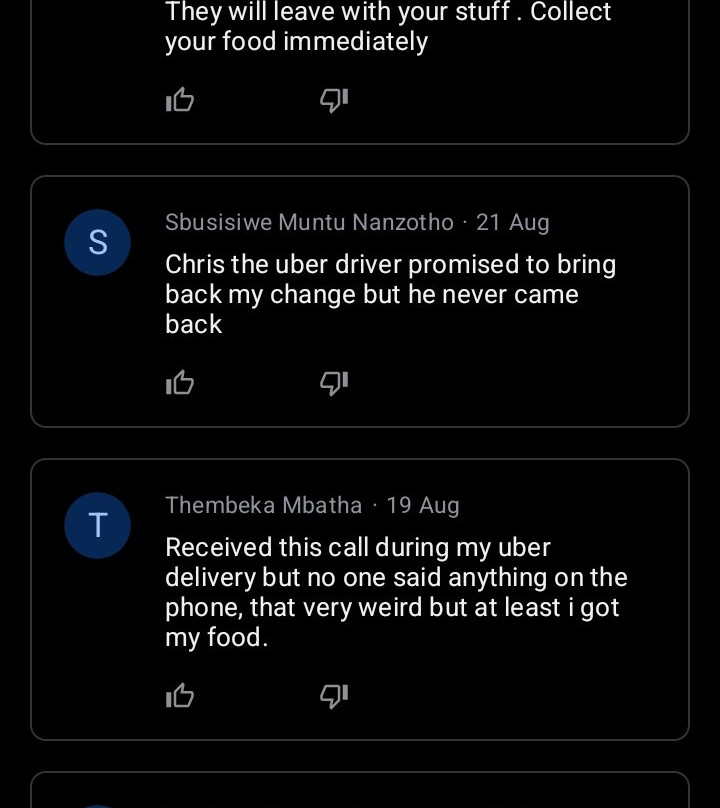Like Thembeka Mbatha's uber delivery comment
Screen dimensions: 720x808
[180, 696]
